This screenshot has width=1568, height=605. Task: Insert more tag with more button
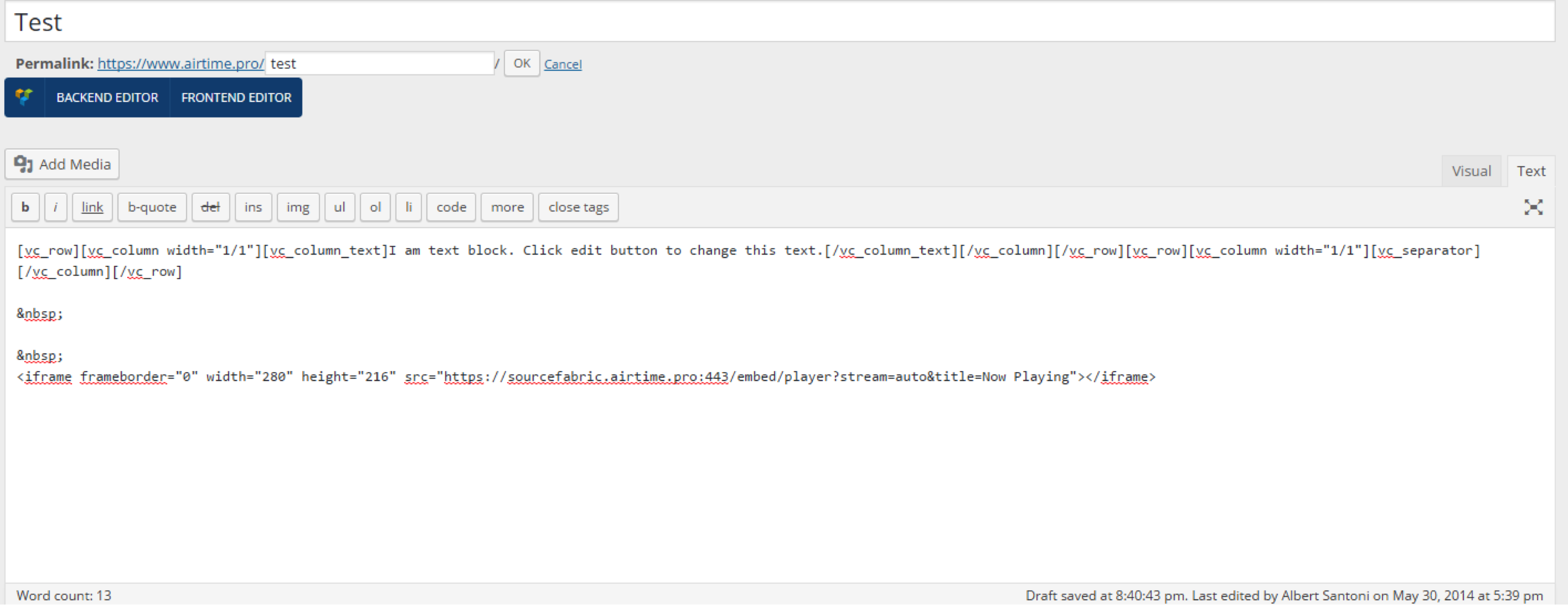pos(507,207)
